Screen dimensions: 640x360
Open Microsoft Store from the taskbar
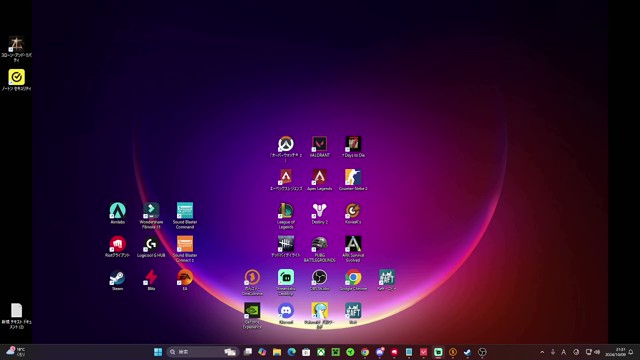(x=306, y=352)
